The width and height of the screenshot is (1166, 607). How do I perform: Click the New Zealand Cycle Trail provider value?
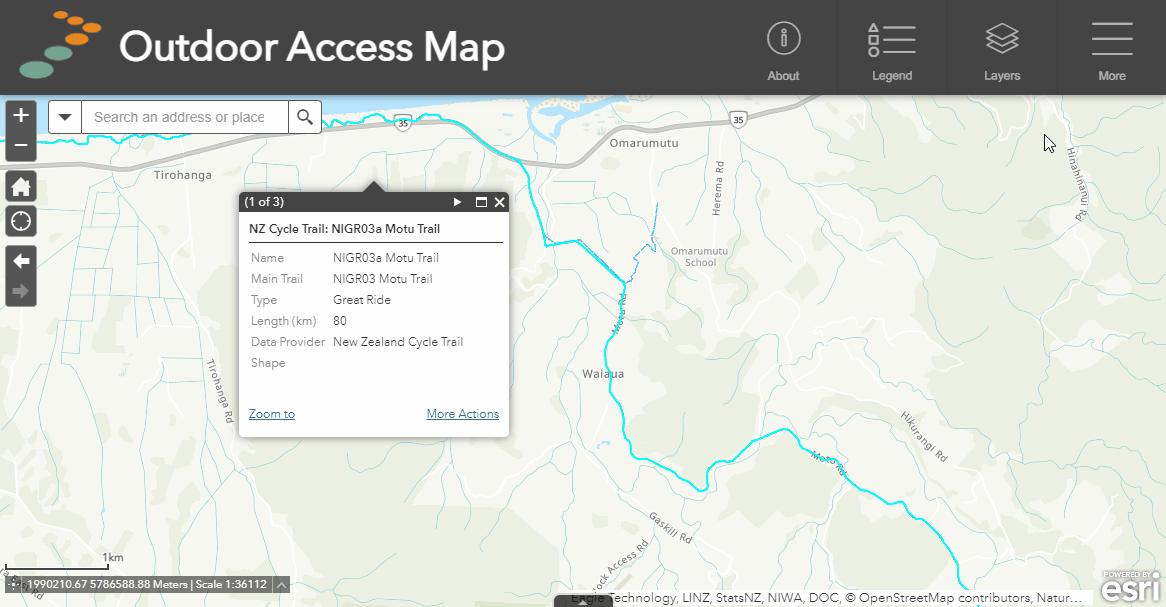coord(398,341)
